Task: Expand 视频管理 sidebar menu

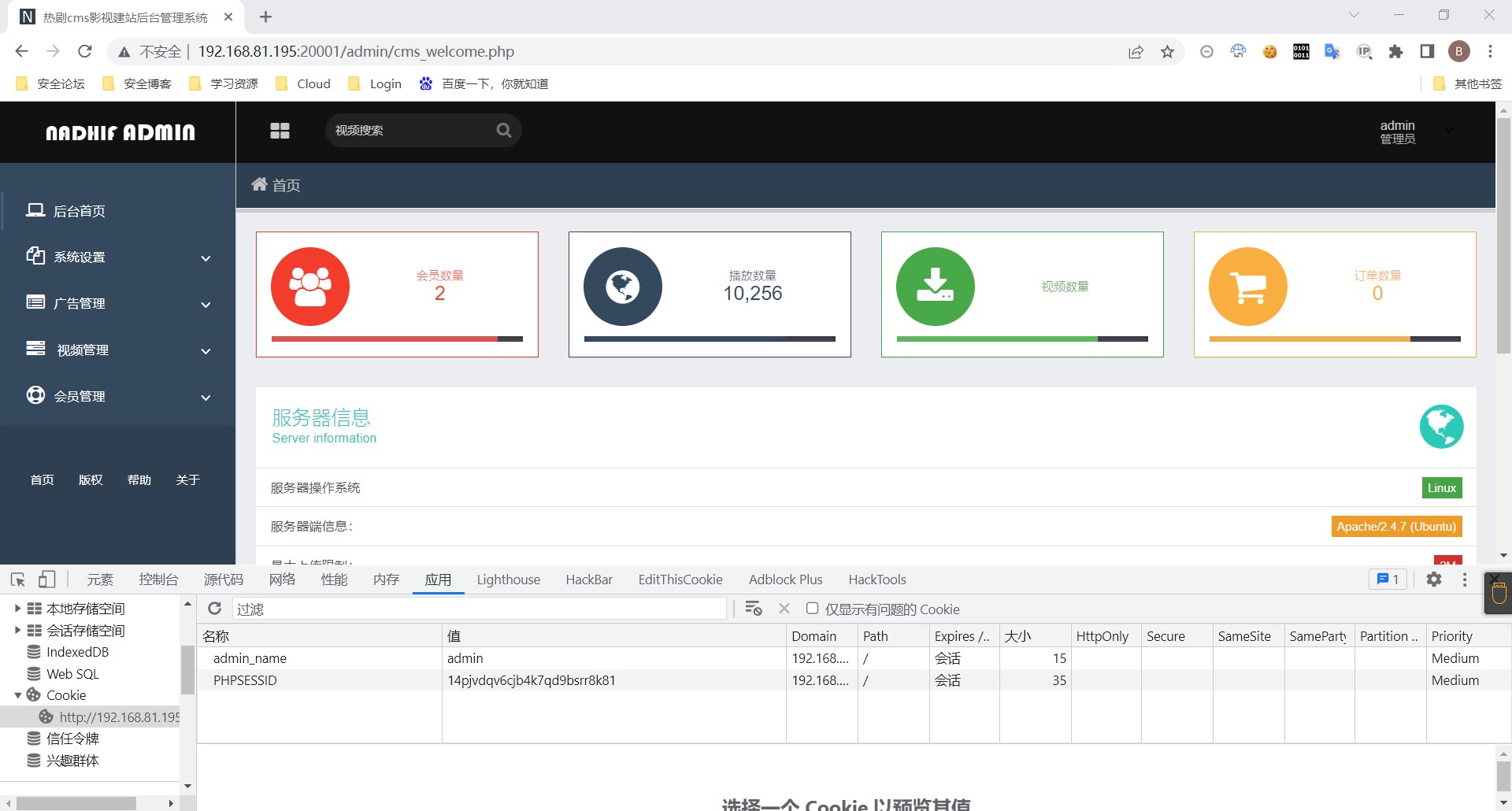Action: point(118,350)
